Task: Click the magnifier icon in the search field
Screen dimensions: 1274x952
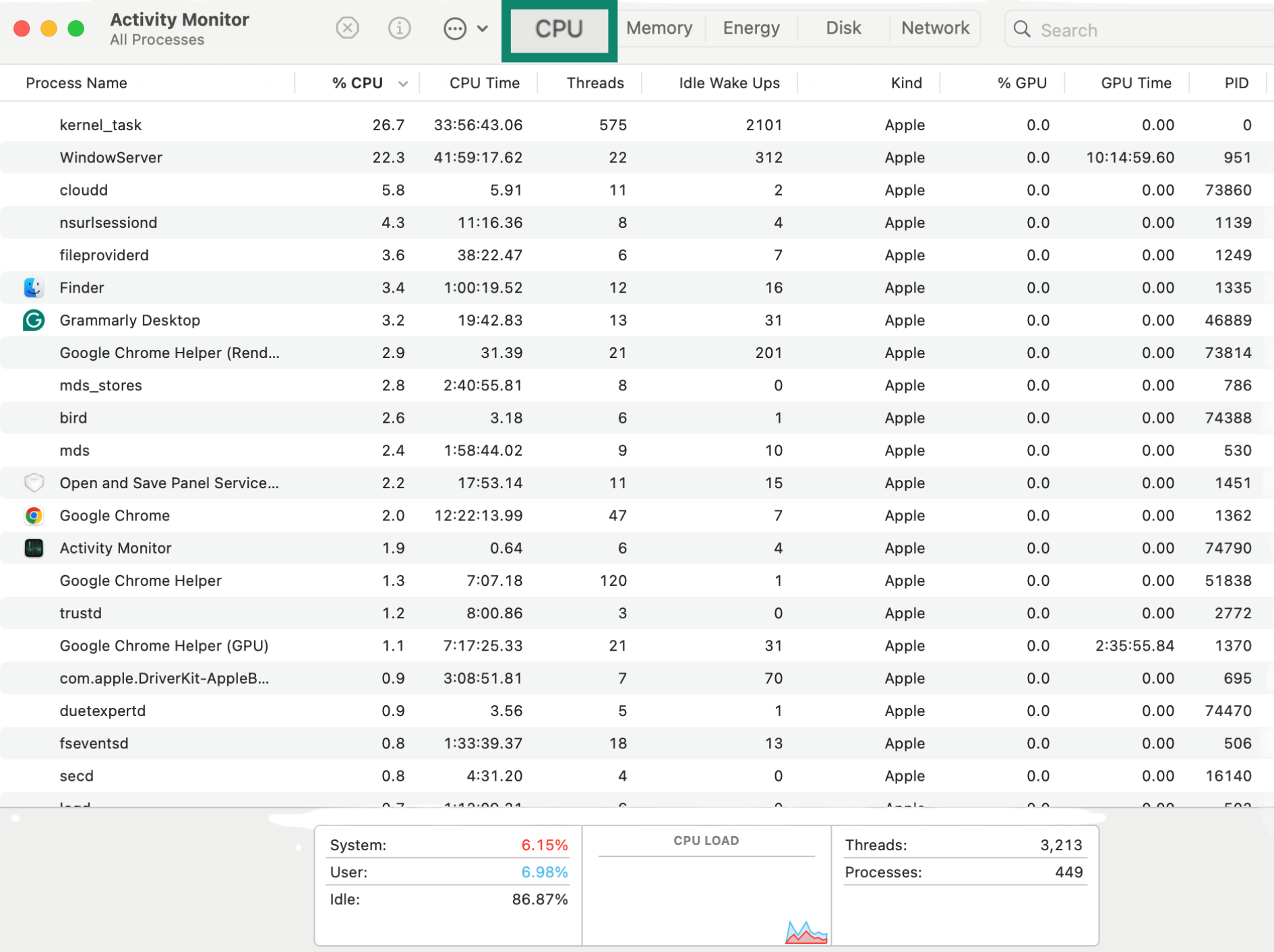Action: (x=1023, y=30)
